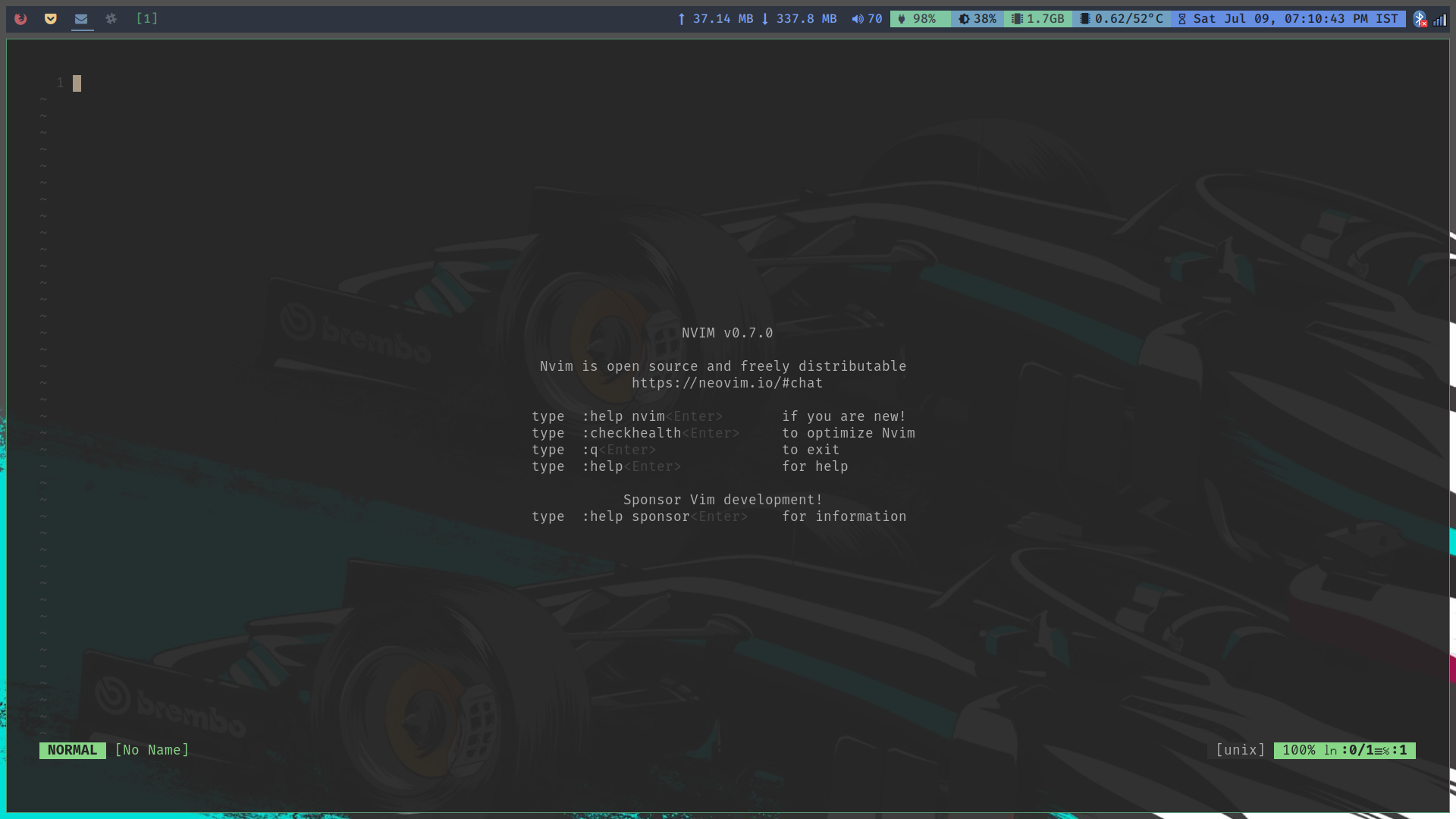Click the :checkhealth command text

click(632, 433)
